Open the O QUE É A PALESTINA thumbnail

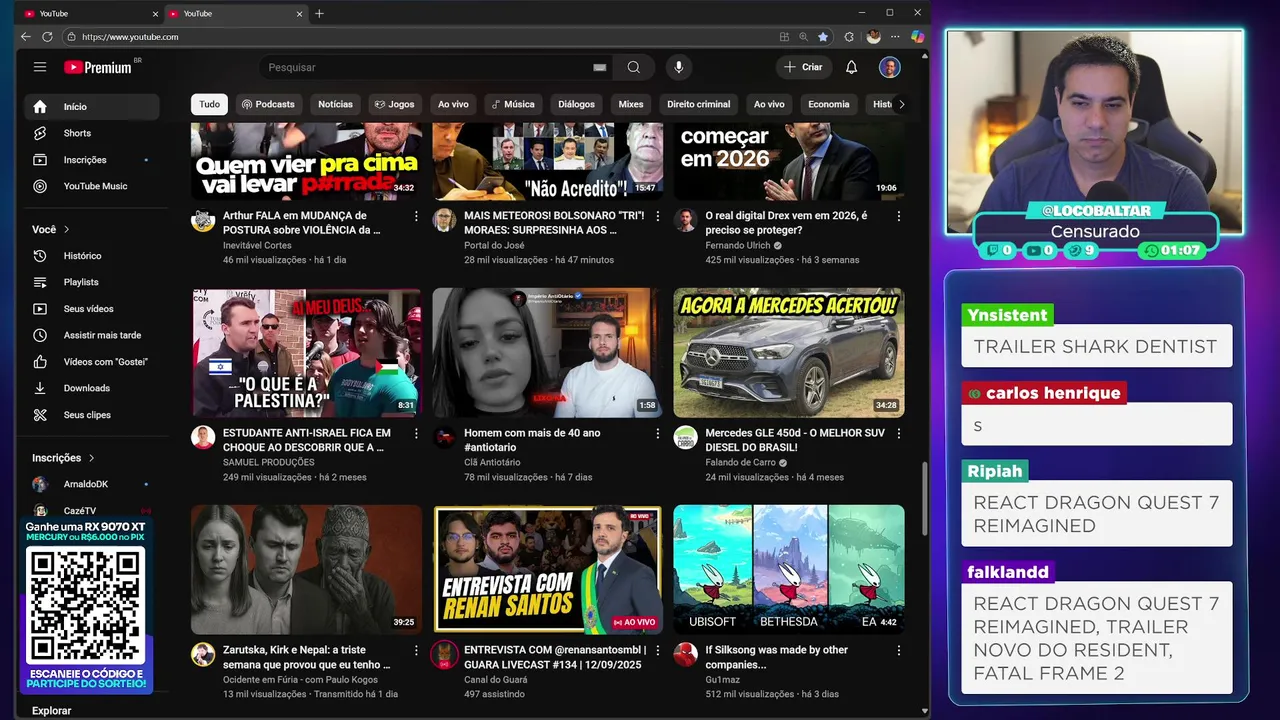point(306,353)
